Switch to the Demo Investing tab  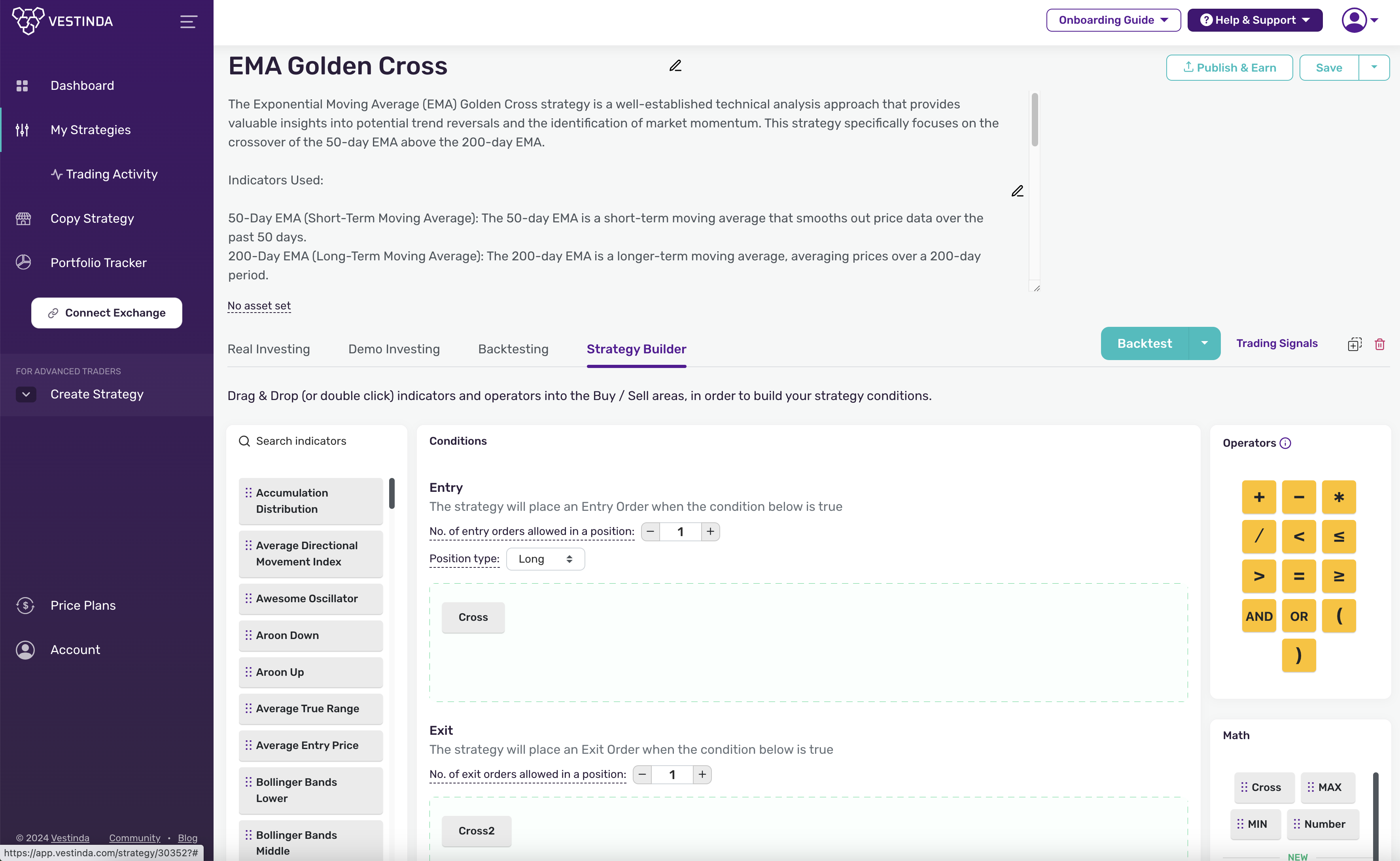tap(394, 349)
